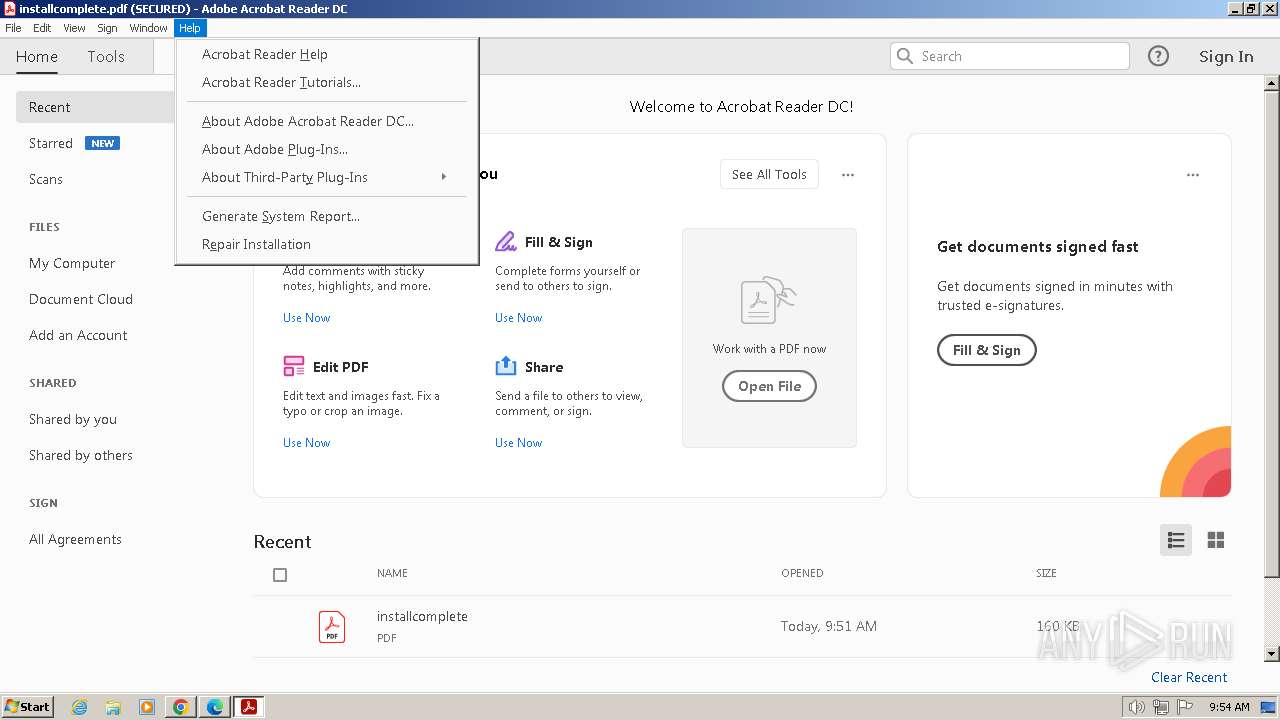Select Starred in sidebar
The image size is (1280, 720).
click(51, 143)
